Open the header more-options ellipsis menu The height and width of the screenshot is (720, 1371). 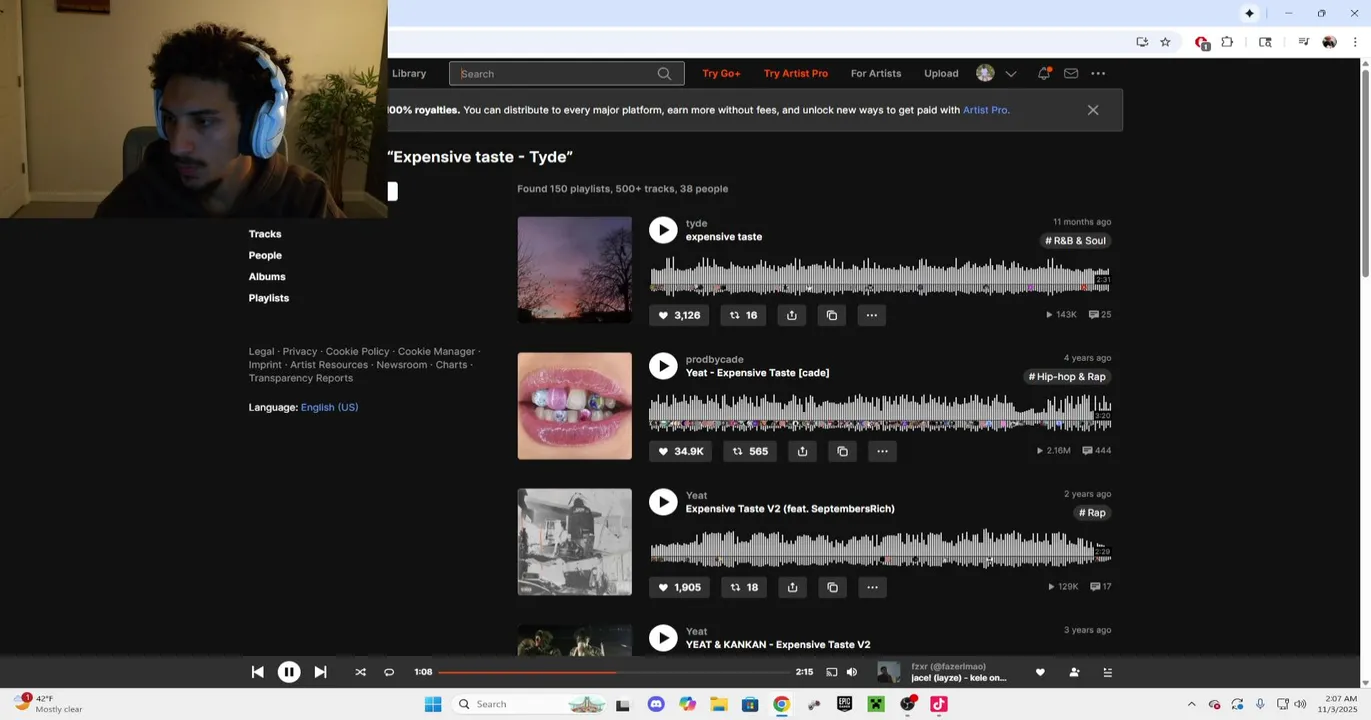tap(1098, 74)
